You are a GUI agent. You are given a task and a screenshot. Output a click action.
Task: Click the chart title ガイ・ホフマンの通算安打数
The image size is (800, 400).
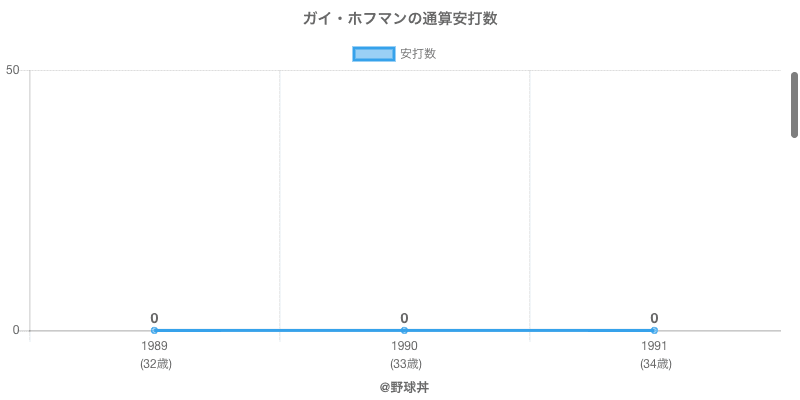point(400,19)
